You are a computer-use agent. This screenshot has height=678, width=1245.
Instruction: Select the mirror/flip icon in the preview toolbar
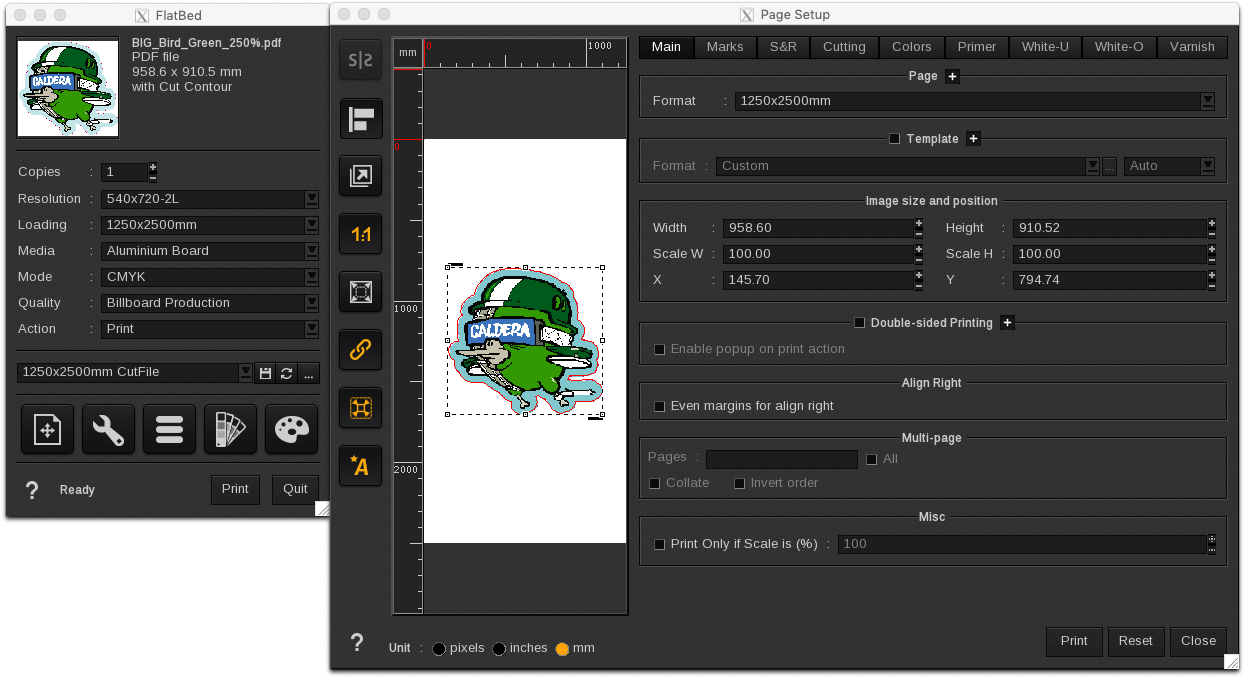(360, 59)
